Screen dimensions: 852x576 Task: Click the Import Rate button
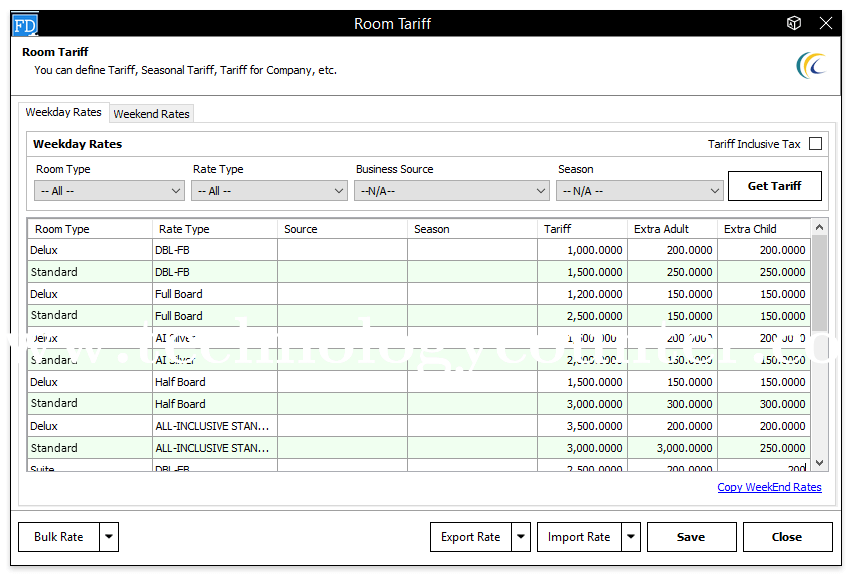point(579,537)
